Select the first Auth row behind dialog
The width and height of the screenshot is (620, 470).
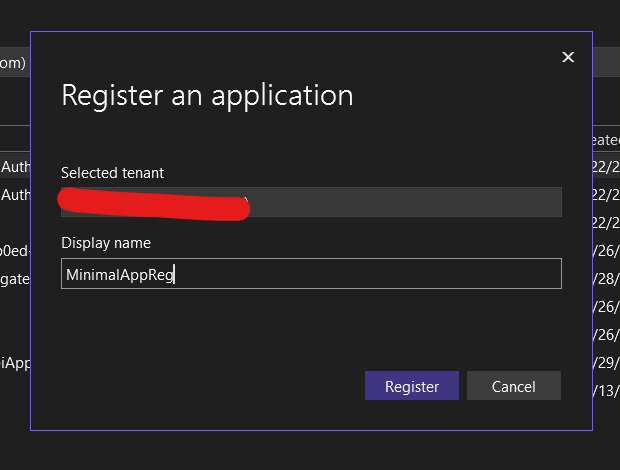click(15, 166)
